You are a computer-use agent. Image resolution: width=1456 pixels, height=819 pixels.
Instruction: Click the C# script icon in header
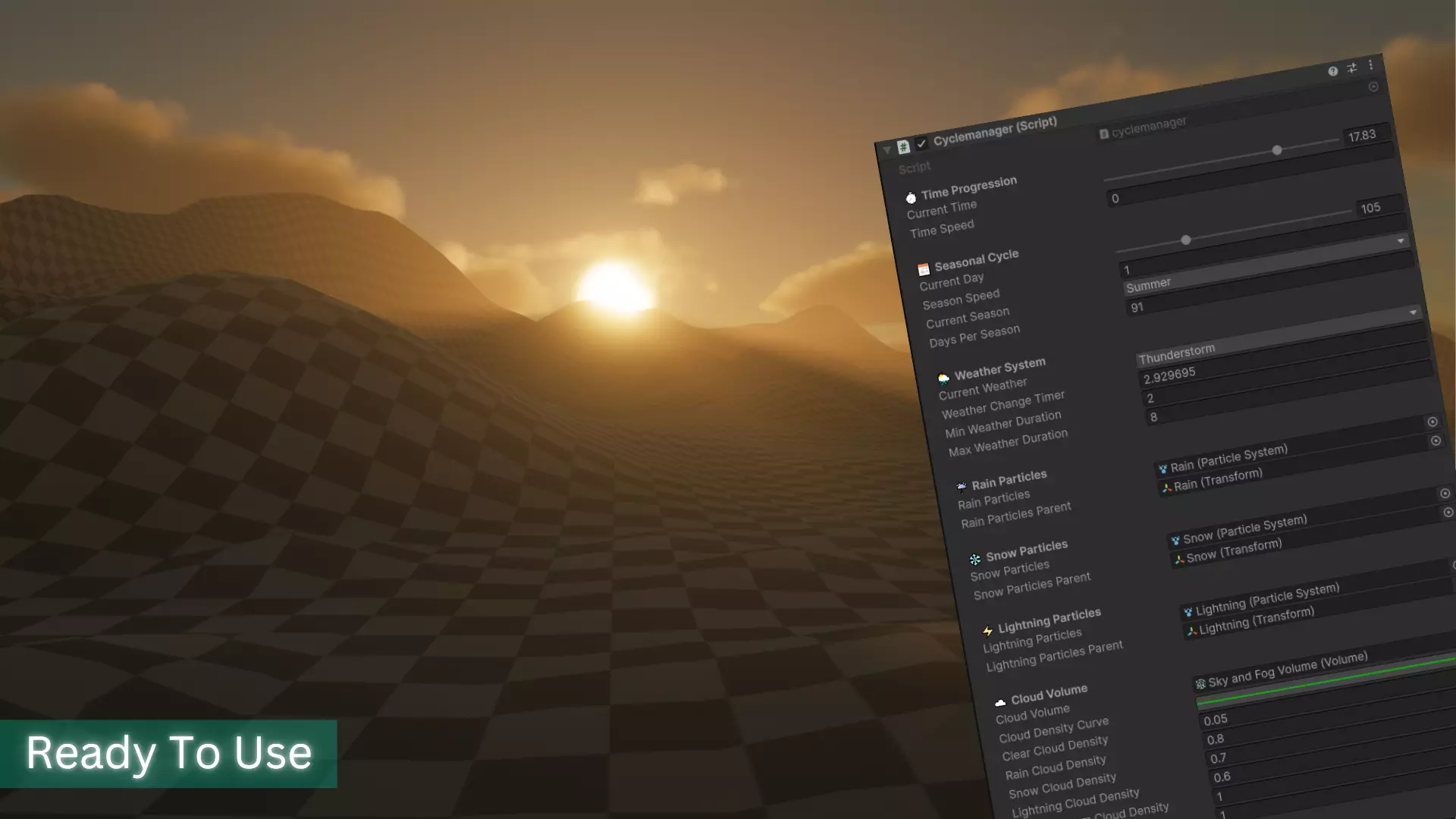point(903,146)
